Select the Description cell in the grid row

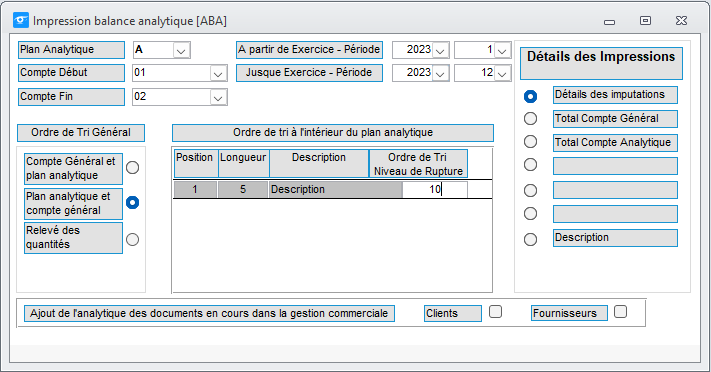(x=335, y=189)
